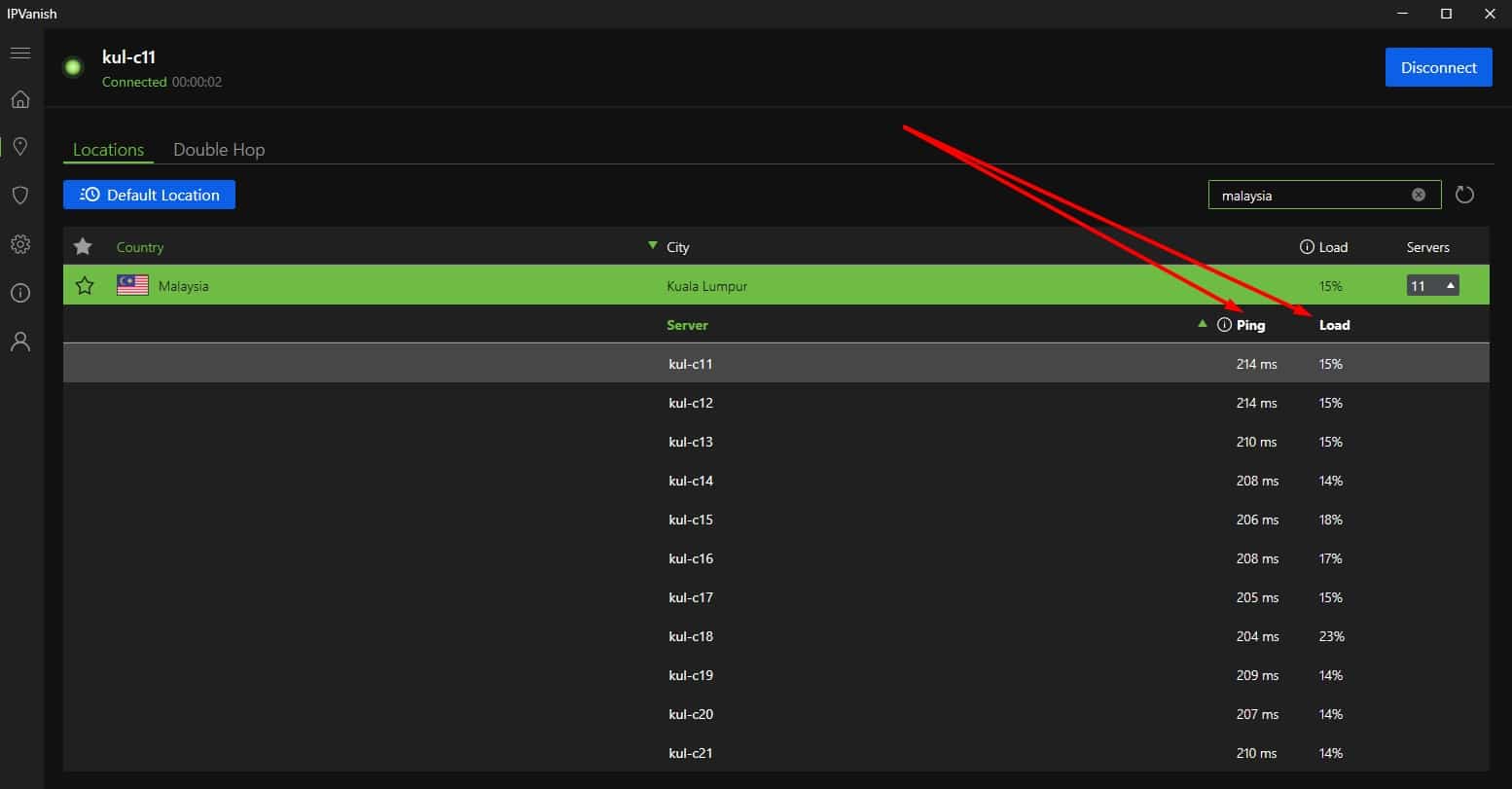Click the 209 ms ping value
The width and height of the screenshot is (1512, 789).
point(1257,675)
